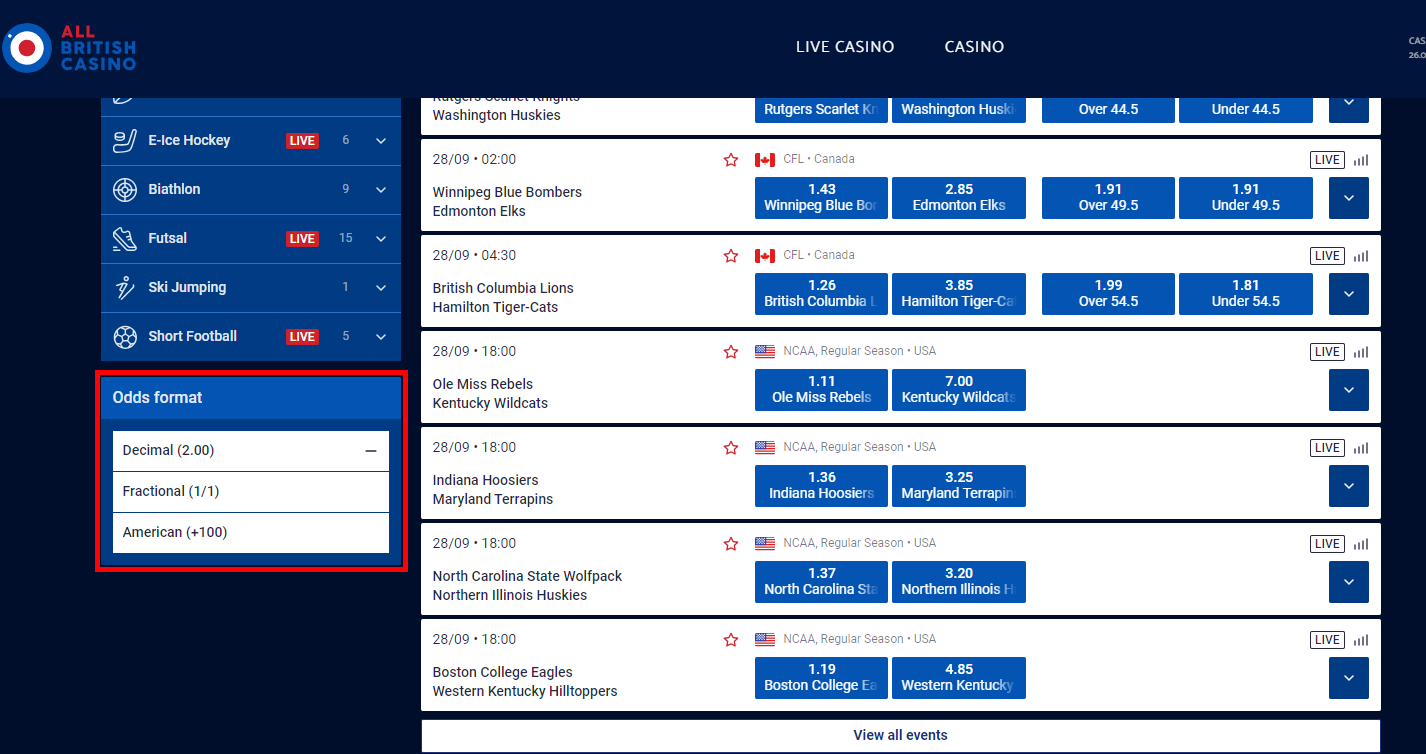Favorite Winnipeg Blue Bombers match star
The height and width of the screenshot is (754, 1426).
(731, 160)
